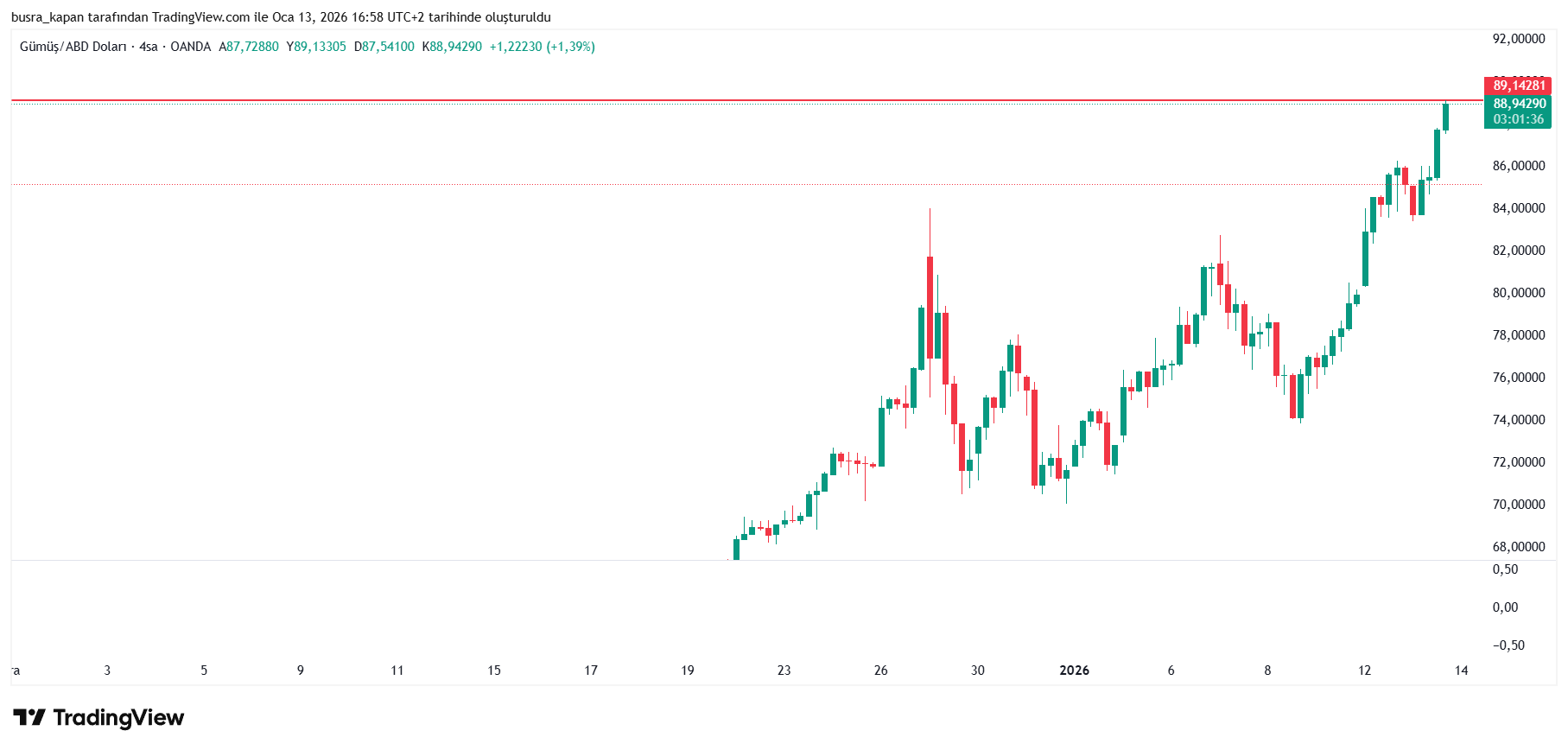Click the 80,00000 price scale label

[x=1518, y=293]
